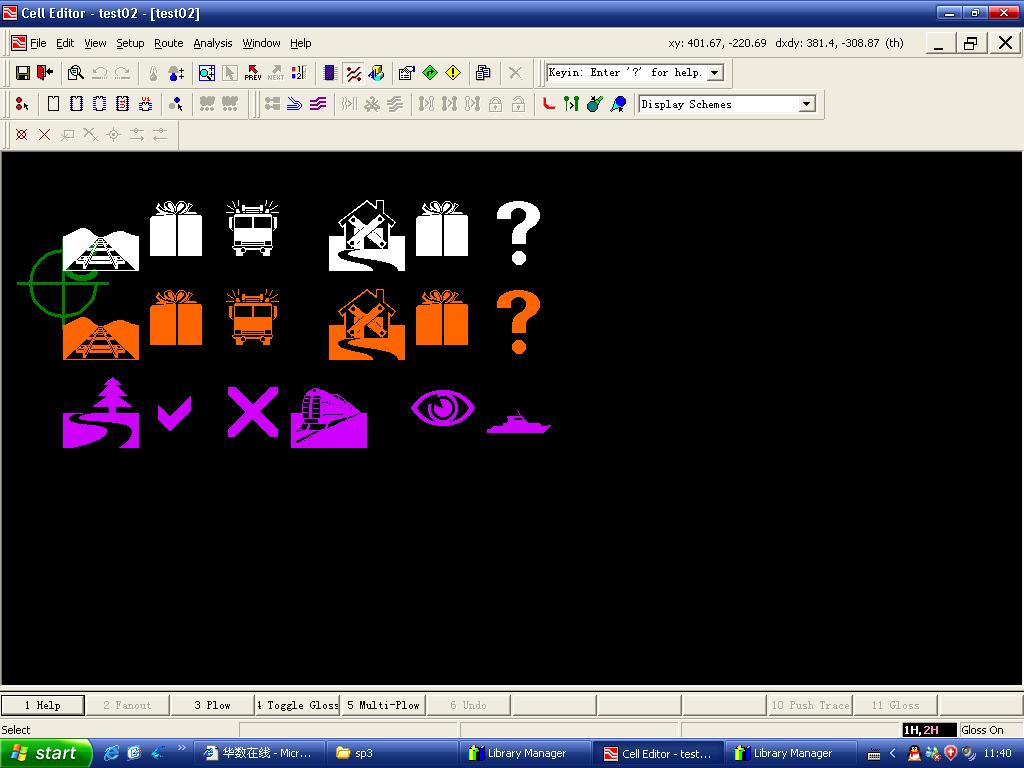Click the U1 reference designator icon
Image resolution: width=1024 pixels, height=768 pixels.
(x=145, y=104)
